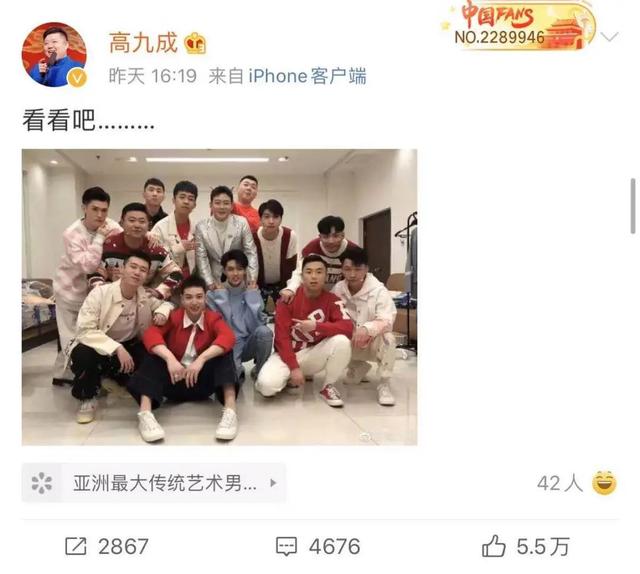Click the scrollbar at the right edge
This screenshot has width=640, height=574.
(633, 206)
